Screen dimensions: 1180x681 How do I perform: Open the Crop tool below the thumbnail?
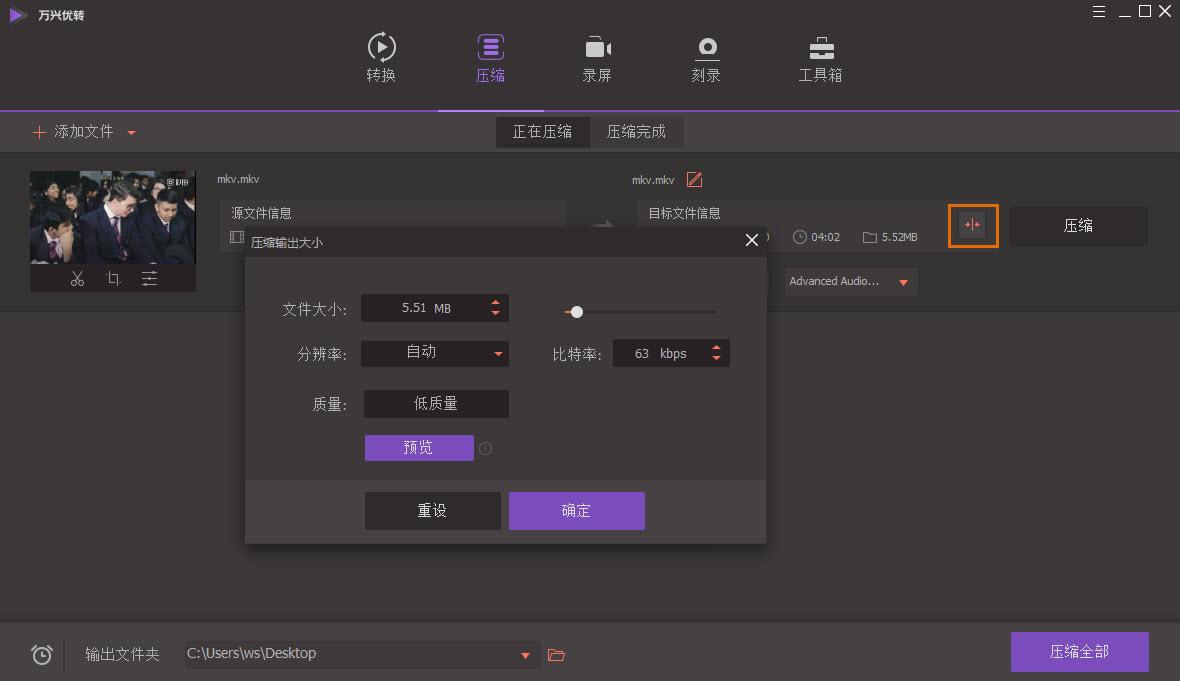point(113,278)
